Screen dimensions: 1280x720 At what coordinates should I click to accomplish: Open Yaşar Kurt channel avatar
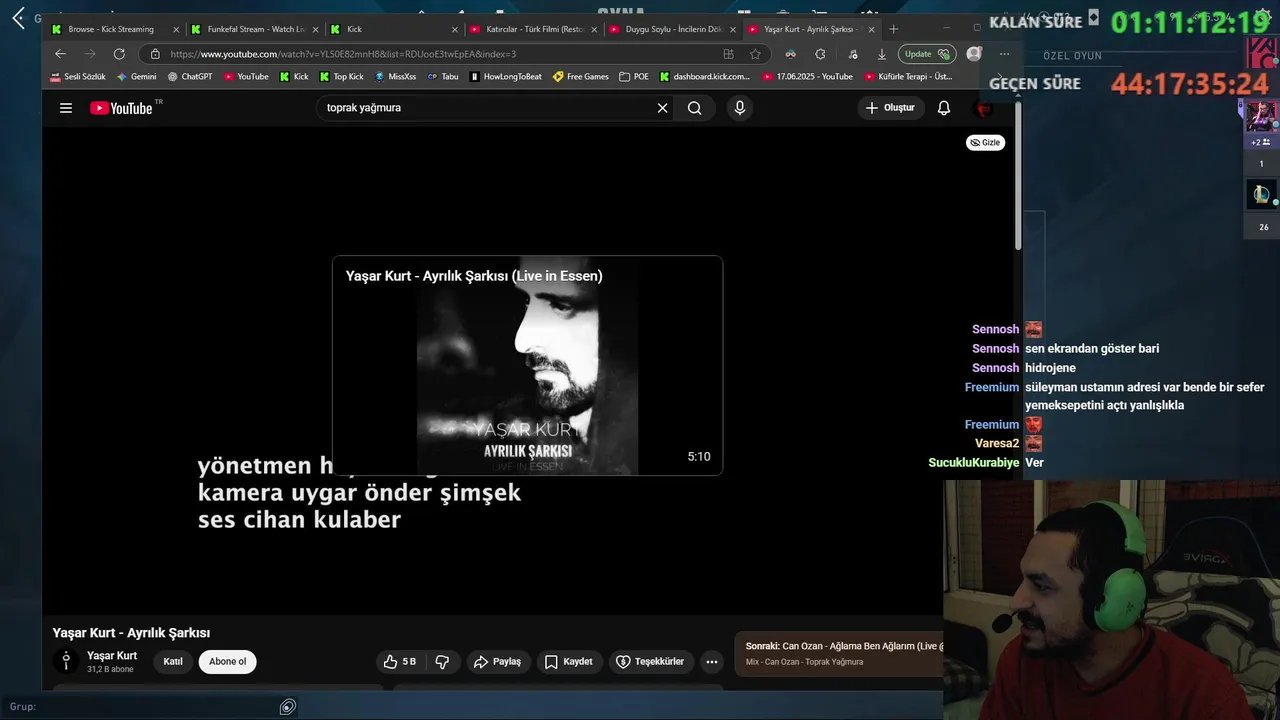pyautogui.click(x=66, y=661)
